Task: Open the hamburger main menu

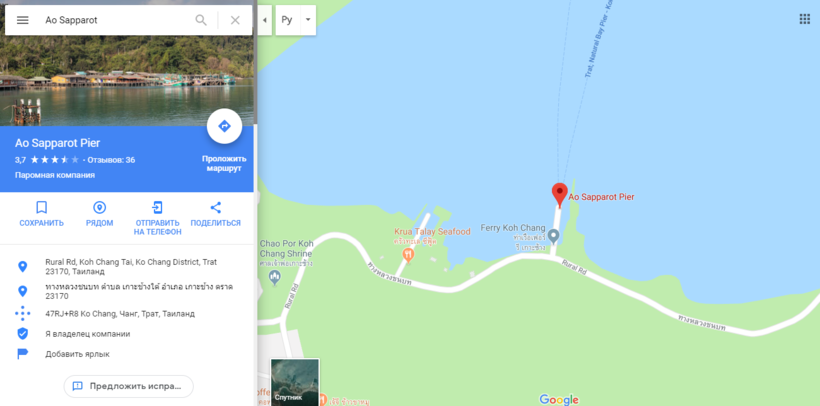Action: pos(22,20)
